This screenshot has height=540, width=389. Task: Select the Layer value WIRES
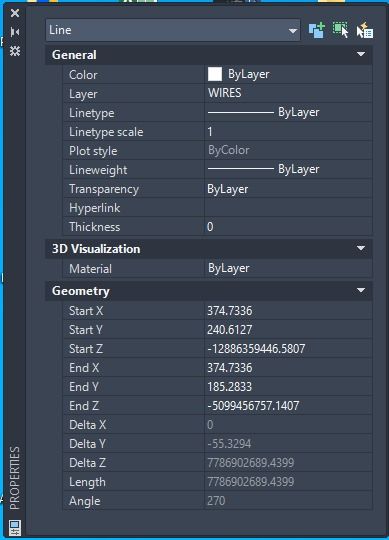[x=224, y=93]
